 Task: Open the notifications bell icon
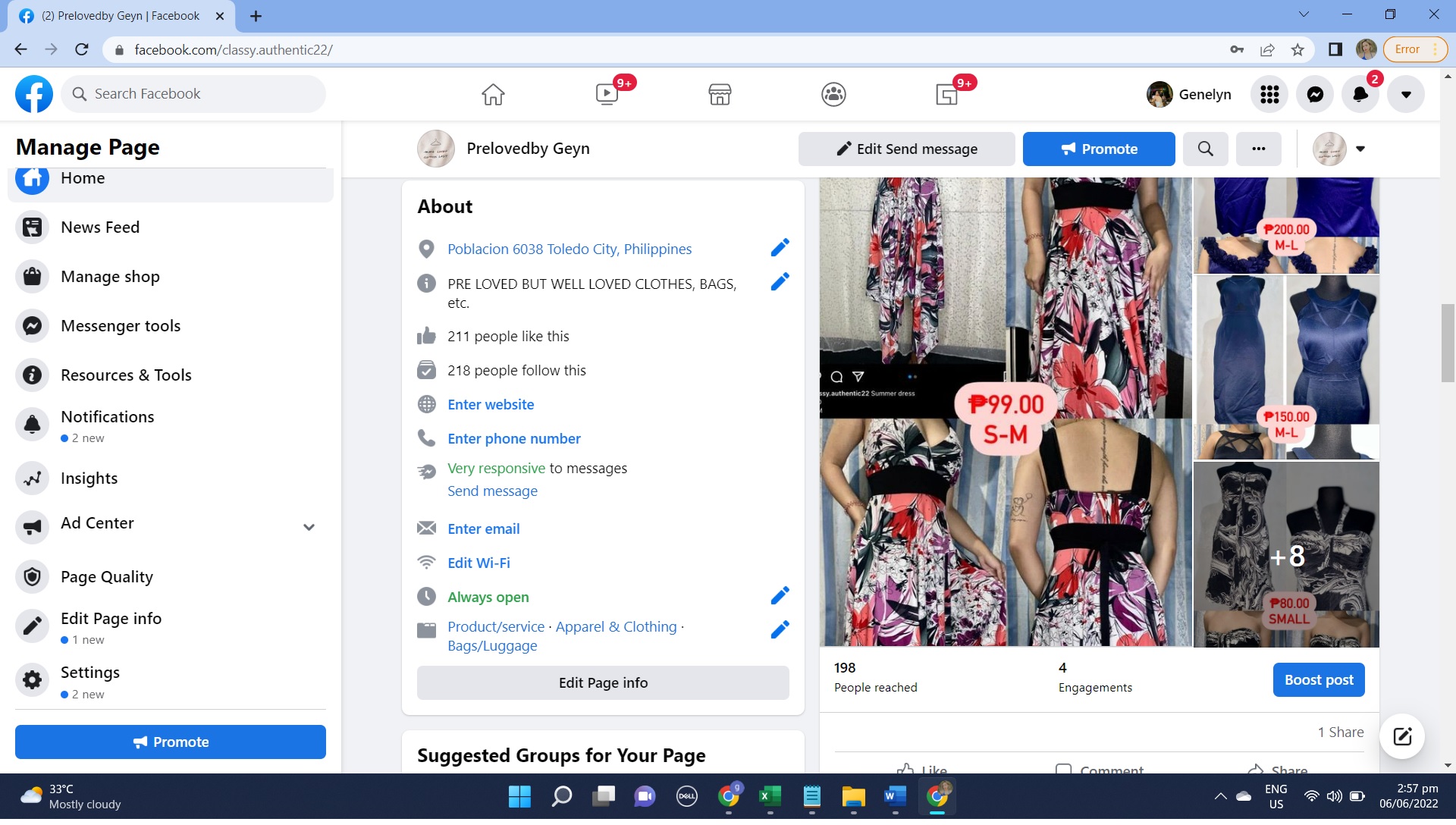click(x=1360, y=95)
